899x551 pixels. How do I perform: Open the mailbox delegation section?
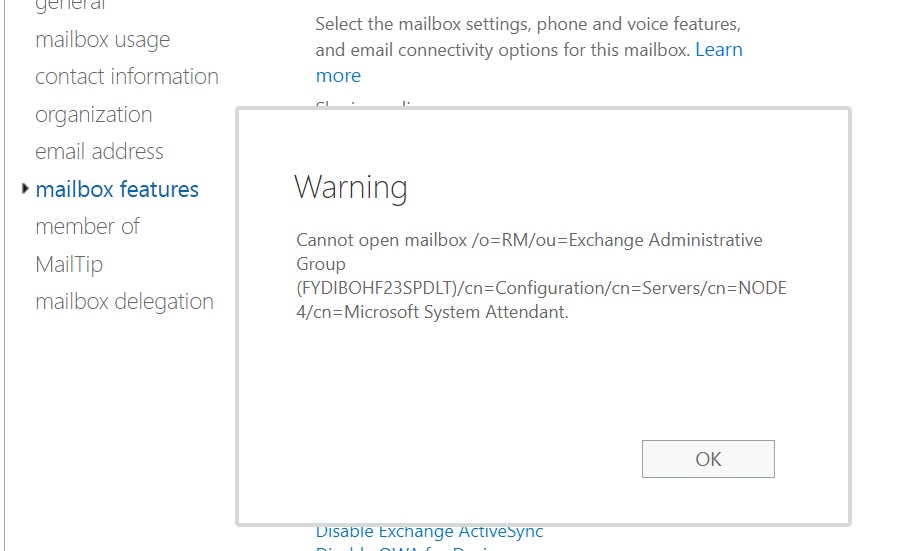pyautogui.click(x=124, y=302)
